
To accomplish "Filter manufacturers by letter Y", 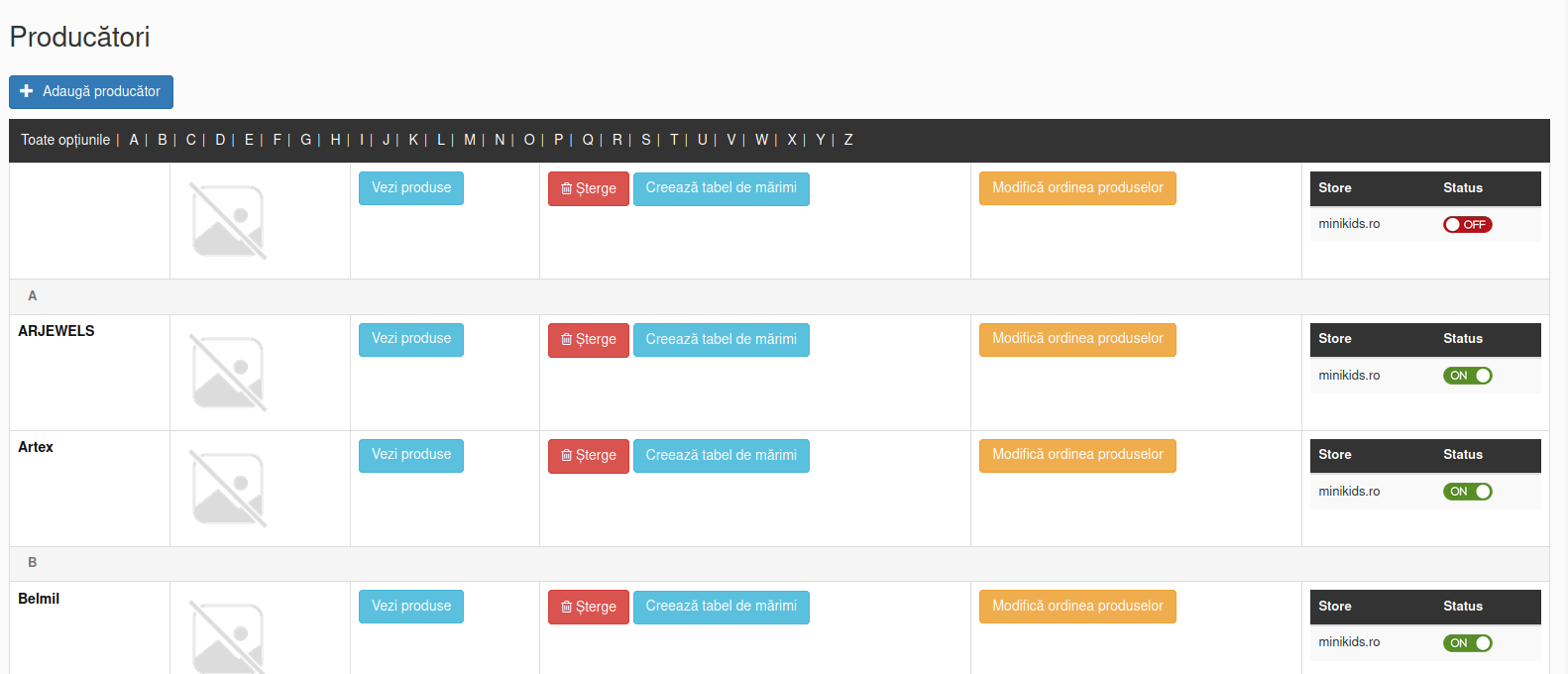I will [820, 140].
